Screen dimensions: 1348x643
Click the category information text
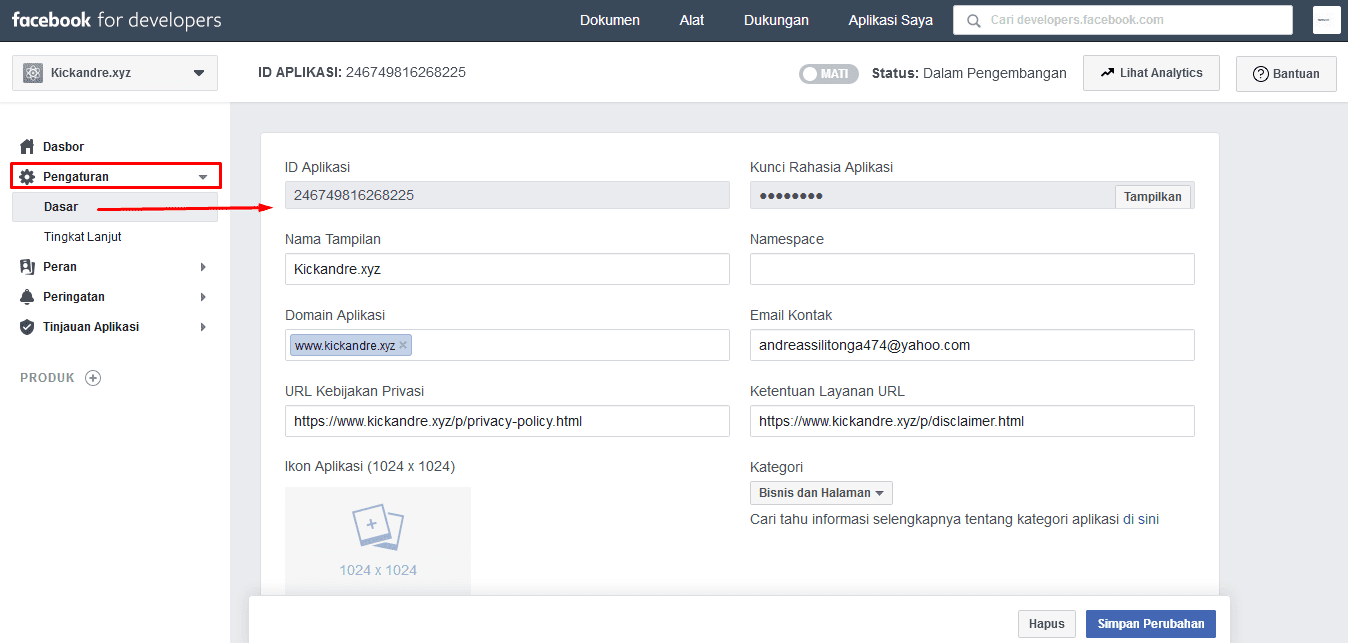tap(954, 519)
